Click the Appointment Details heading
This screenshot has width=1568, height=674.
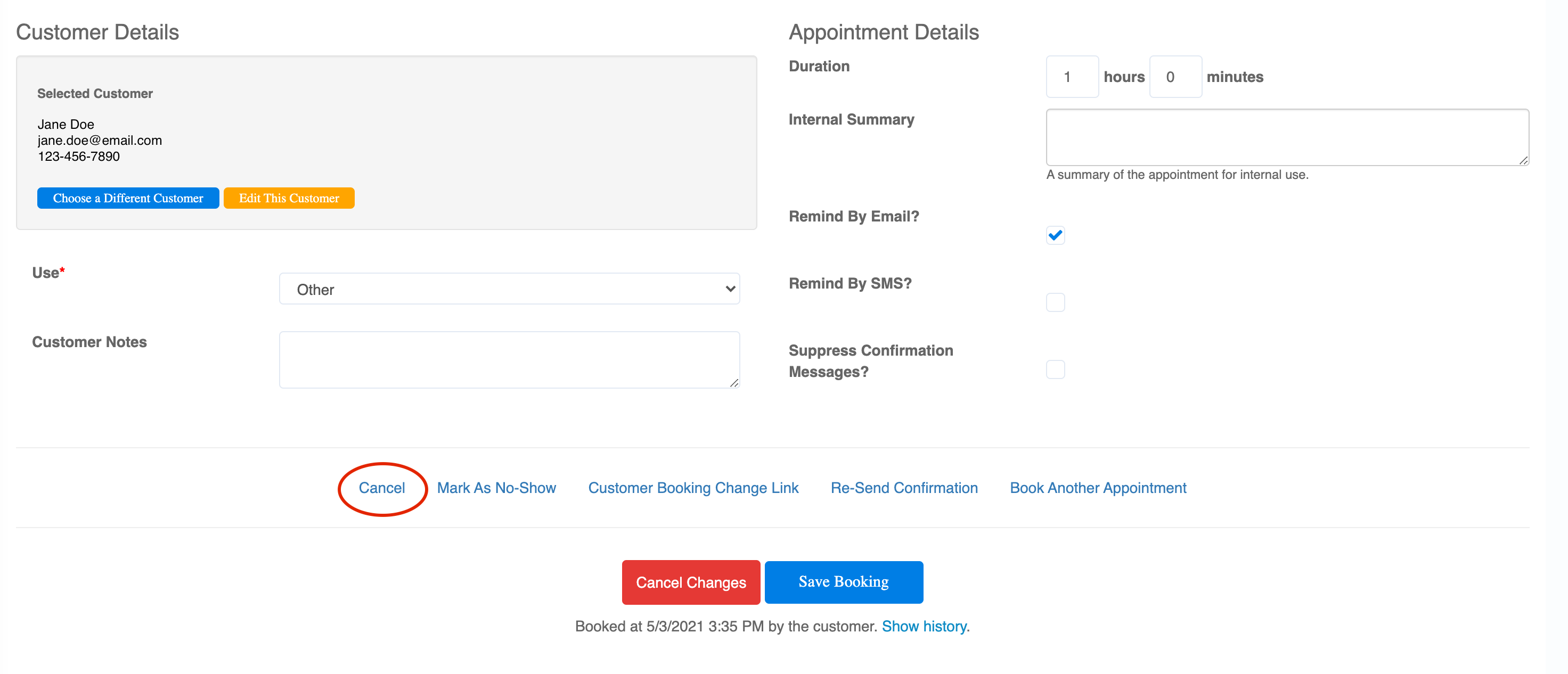[883, 32]
